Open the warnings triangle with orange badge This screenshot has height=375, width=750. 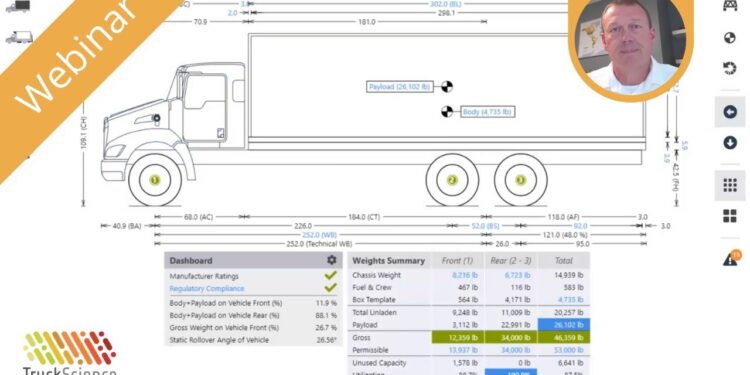[731, 258]
